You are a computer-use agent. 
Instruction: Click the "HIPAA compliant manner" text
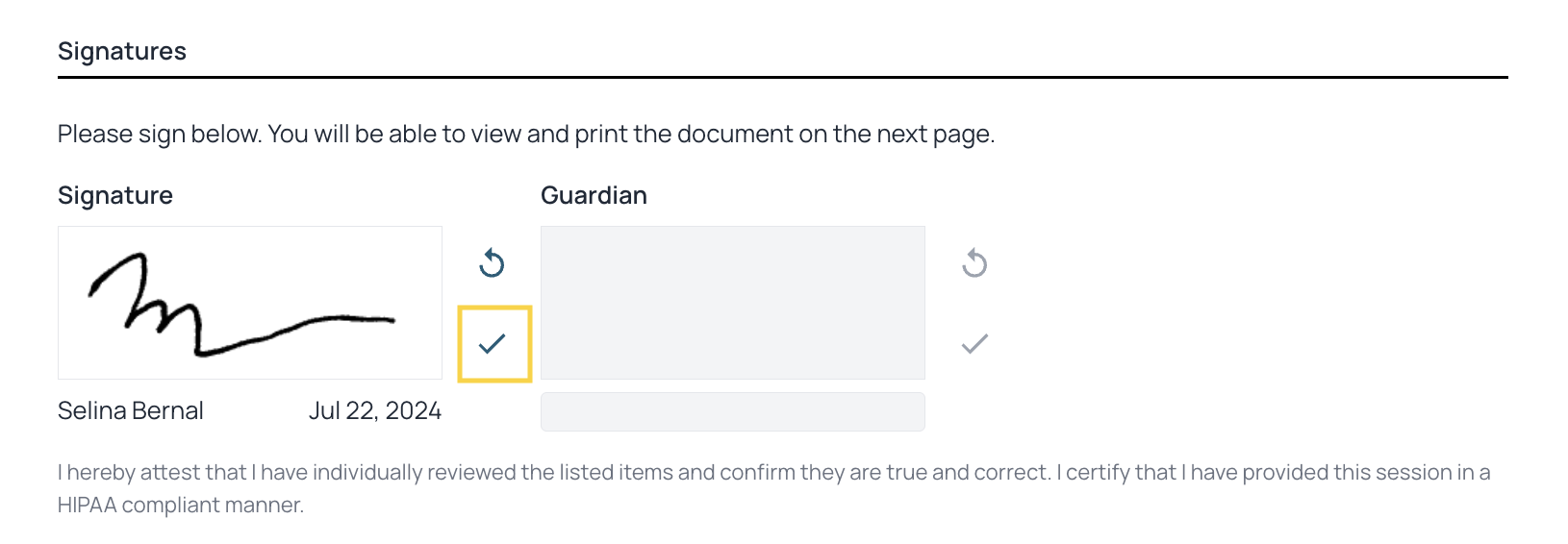coord(180,505)
